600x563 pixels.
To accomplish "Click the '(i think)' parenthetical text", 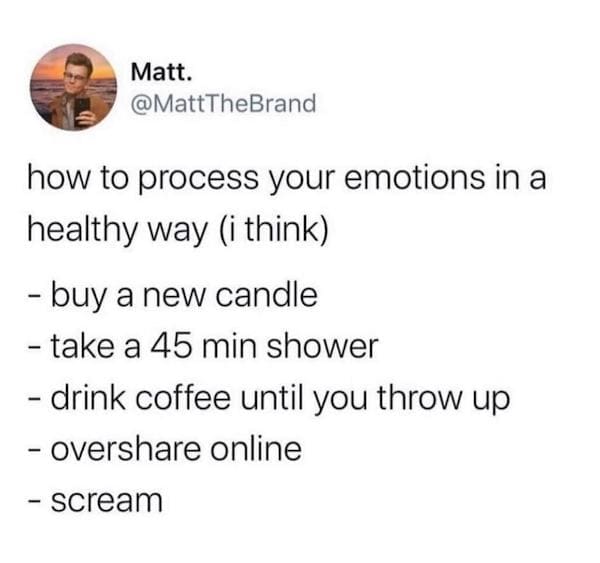I will point(274,230).
